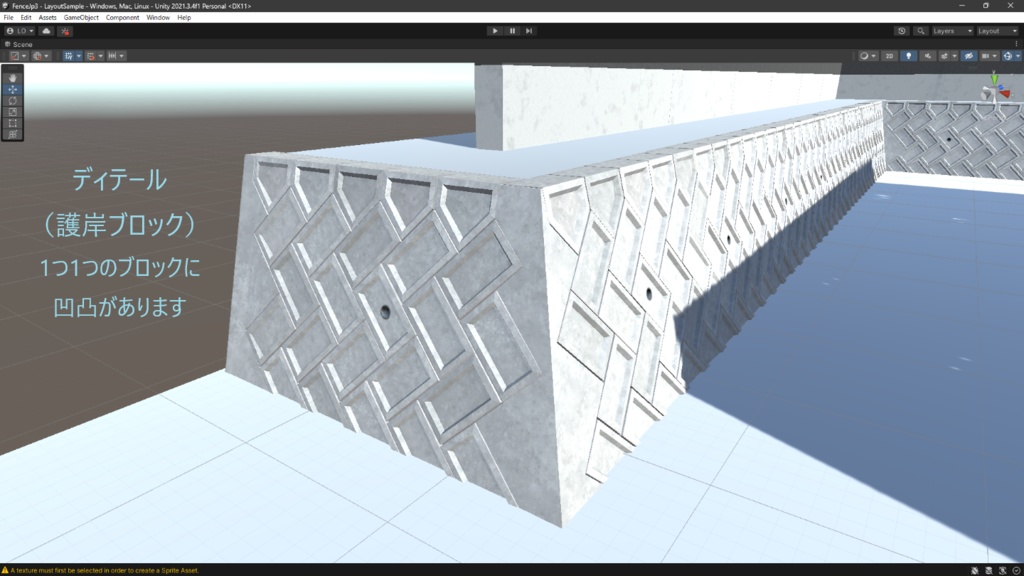Click the drag handle of tools overlay
1024x576 pixels.
coord(12,68)
